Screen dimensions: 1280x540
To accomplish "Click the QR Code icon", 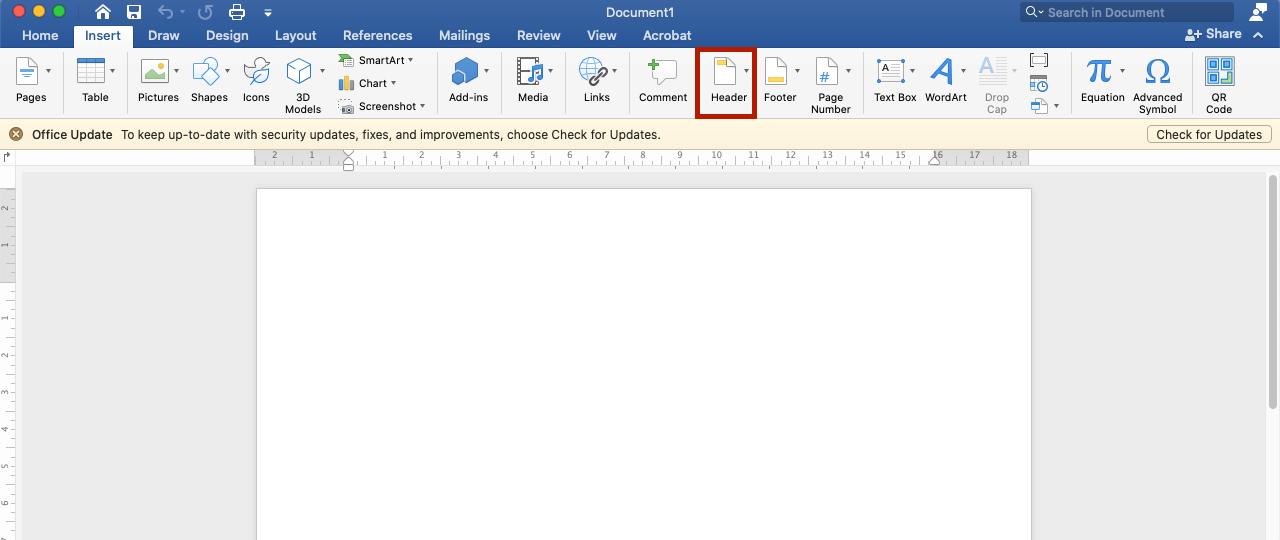I will [1219, 72].
